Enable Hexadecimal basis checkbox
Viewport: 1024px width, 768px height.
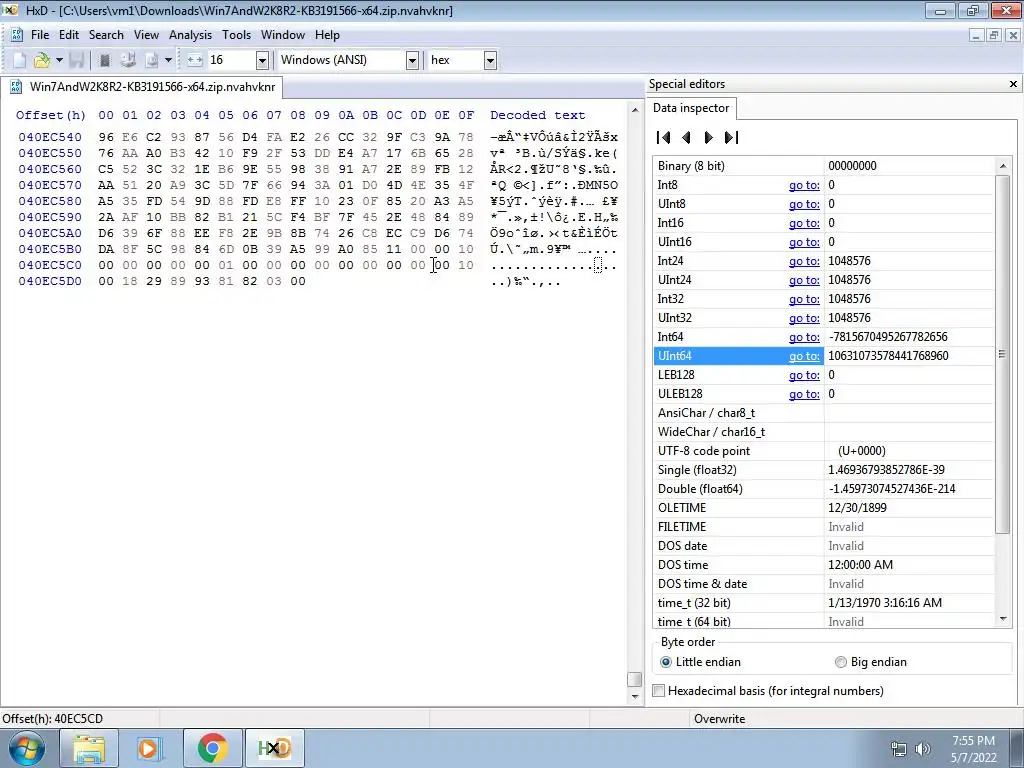tap(659, 690)
